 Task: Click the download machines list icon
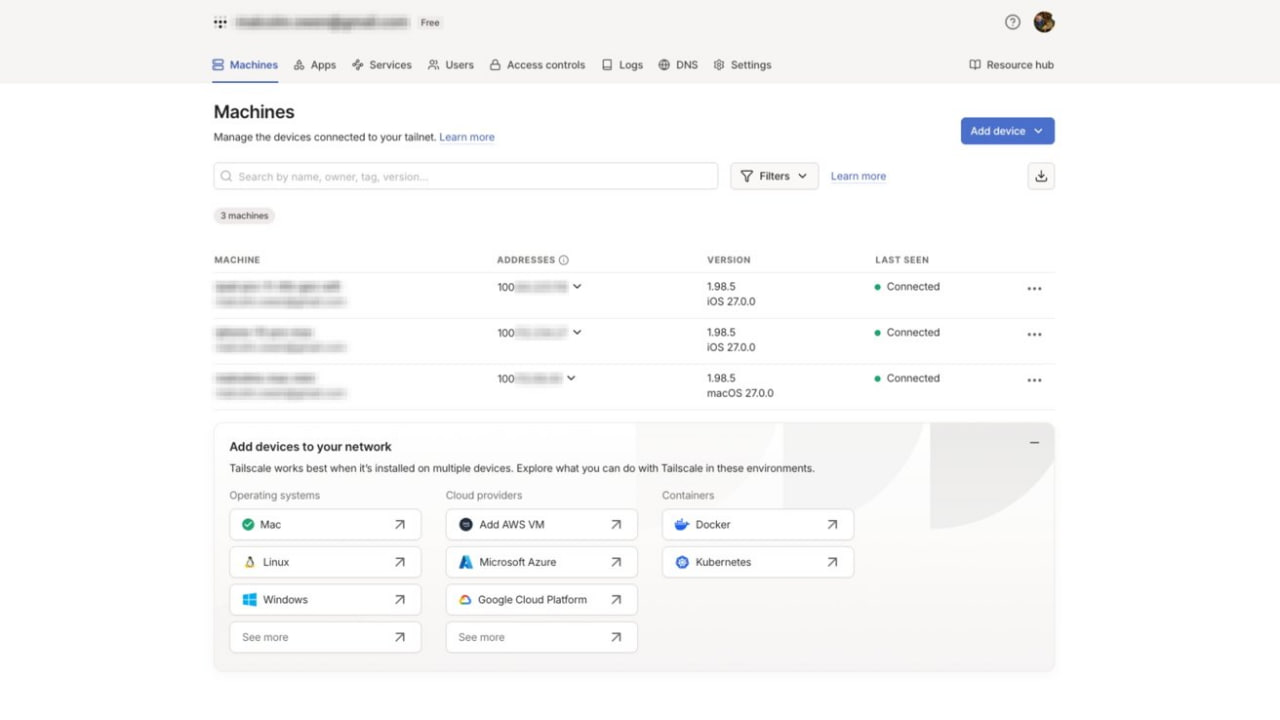pos(1041,176)
